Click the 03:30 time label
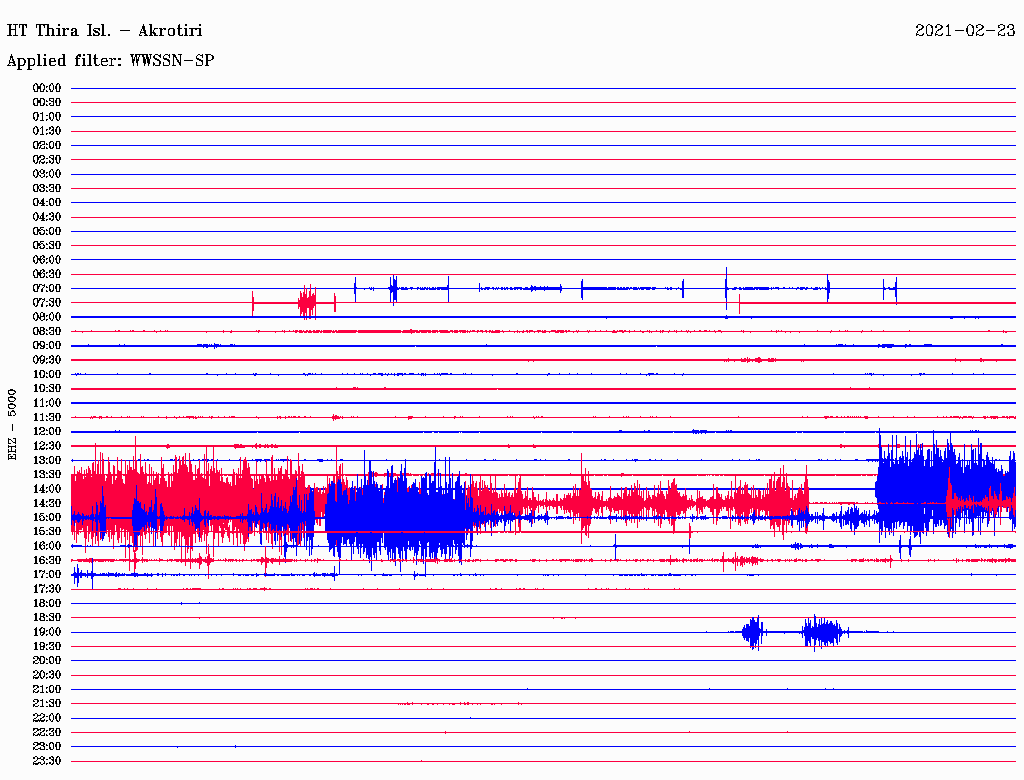This screenshot has height=780, width=1024. point(47,188)
